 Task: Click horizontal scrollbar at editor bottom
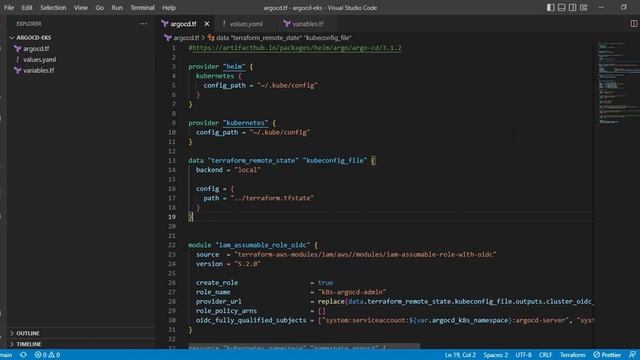(x=304, y=347)
